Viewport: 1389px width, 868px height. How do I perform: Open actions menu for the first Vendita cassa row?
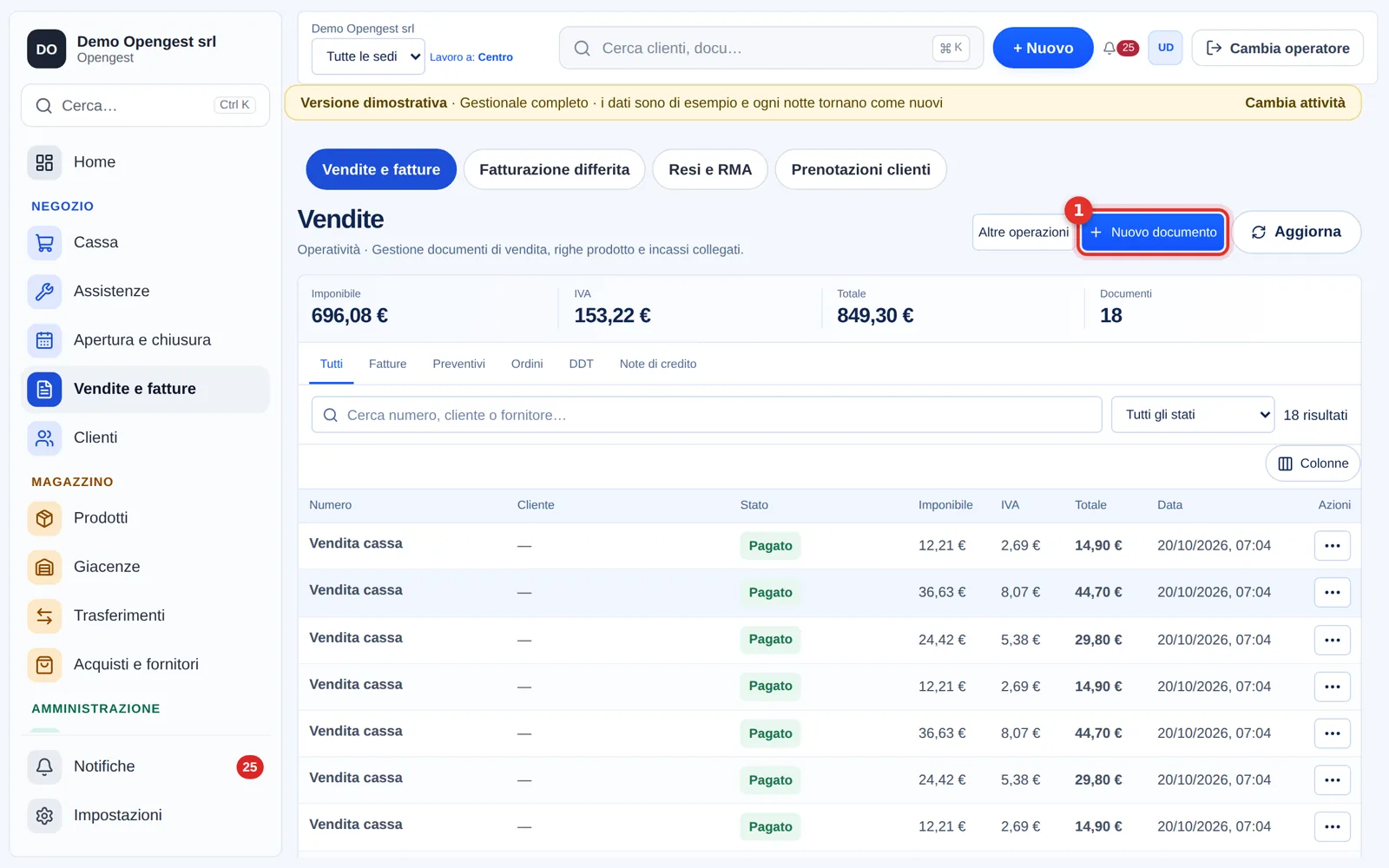click(x=1333, y=546)
